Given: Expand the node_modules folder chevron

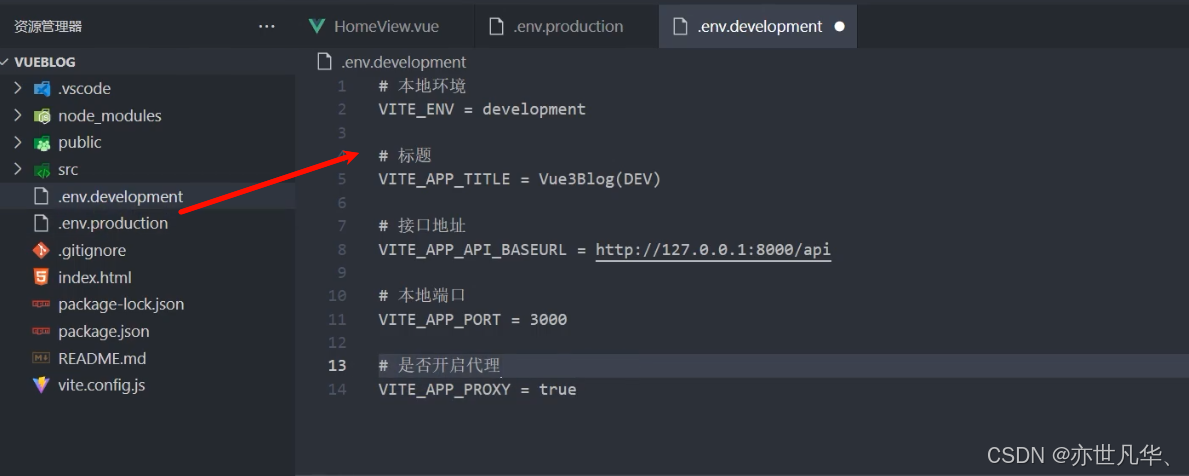Looking at the screenshot, I should (18, 116).
